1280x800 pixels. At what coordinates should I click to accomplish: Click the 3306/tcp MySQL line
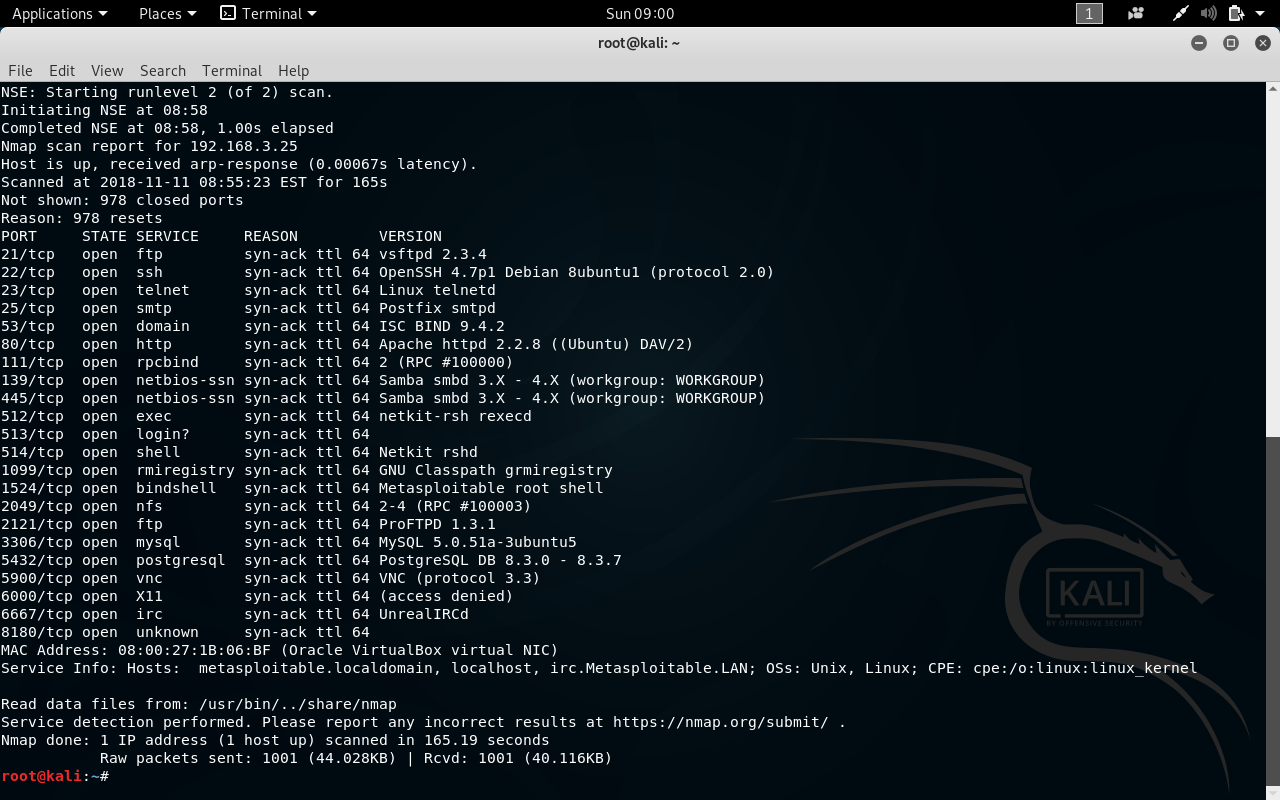[289, 542]
